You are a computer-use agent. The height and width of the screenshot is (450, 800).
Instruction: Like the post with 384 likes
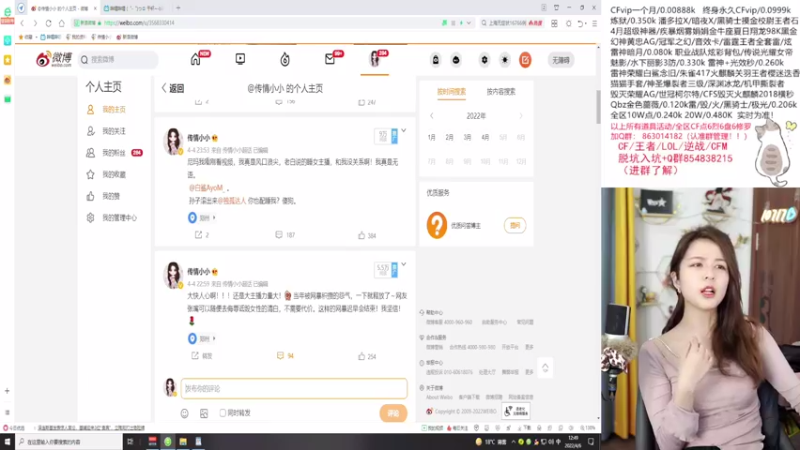[x=367, y=235]
